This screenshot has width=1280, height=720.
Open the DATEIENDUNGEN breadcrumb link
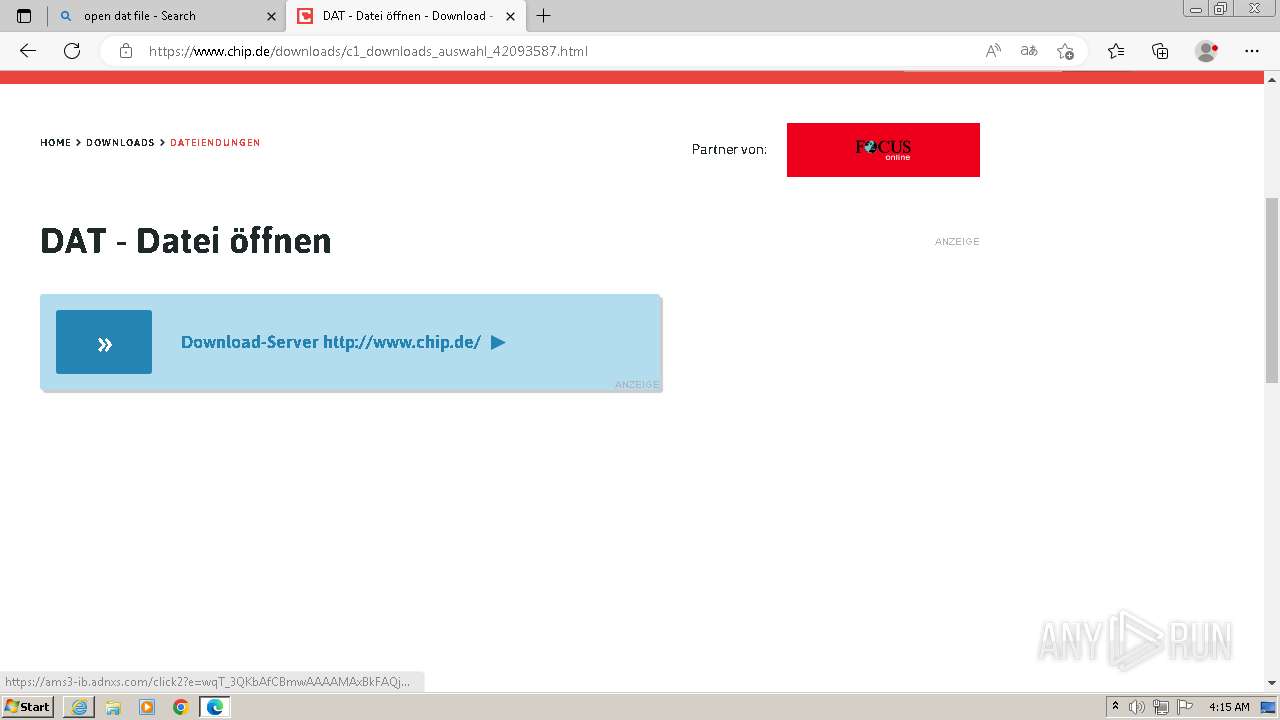[215, 143]
